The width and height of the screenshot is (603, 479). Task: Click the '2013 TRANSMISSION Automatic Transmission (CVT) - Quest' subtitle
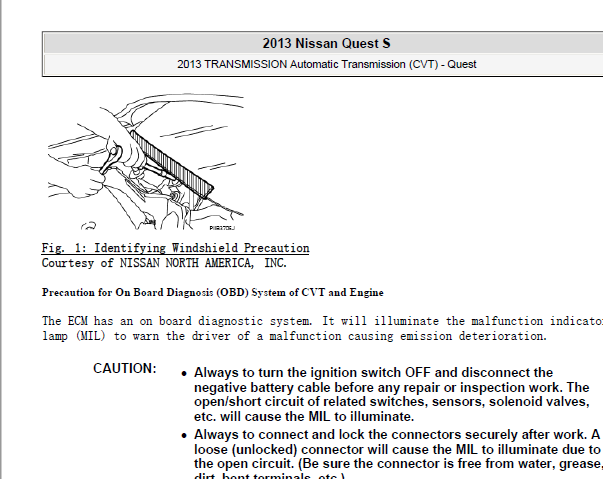[x=326, y=64]
